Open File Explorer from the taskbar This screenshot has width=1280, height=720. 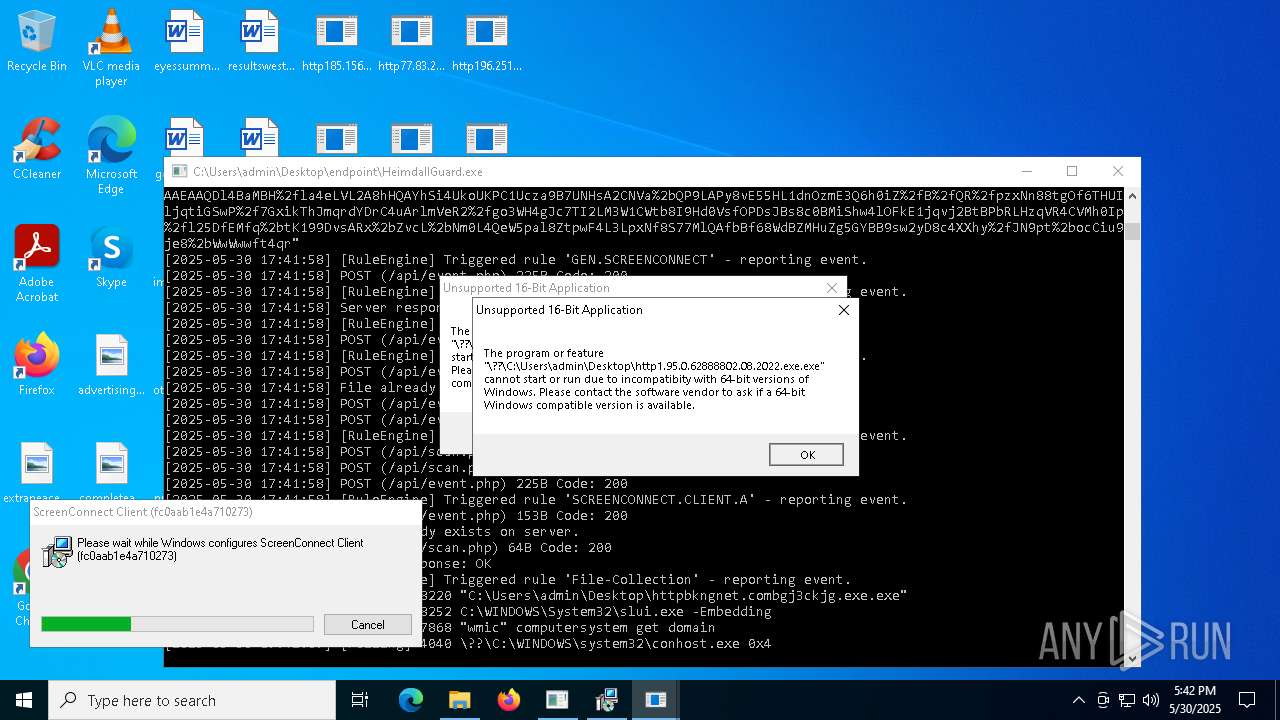click(x=459, y=700)
